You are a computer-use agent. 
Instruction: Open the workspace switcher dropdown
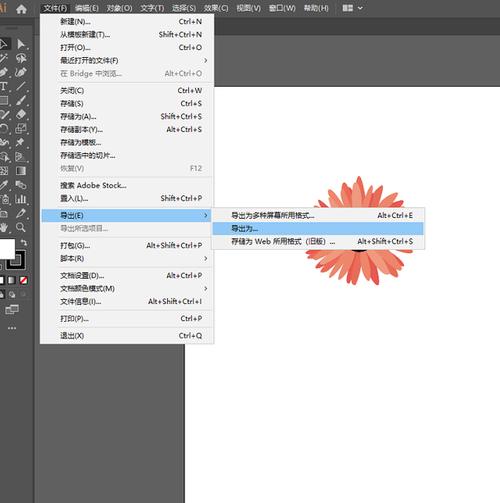tap(353, 8)
